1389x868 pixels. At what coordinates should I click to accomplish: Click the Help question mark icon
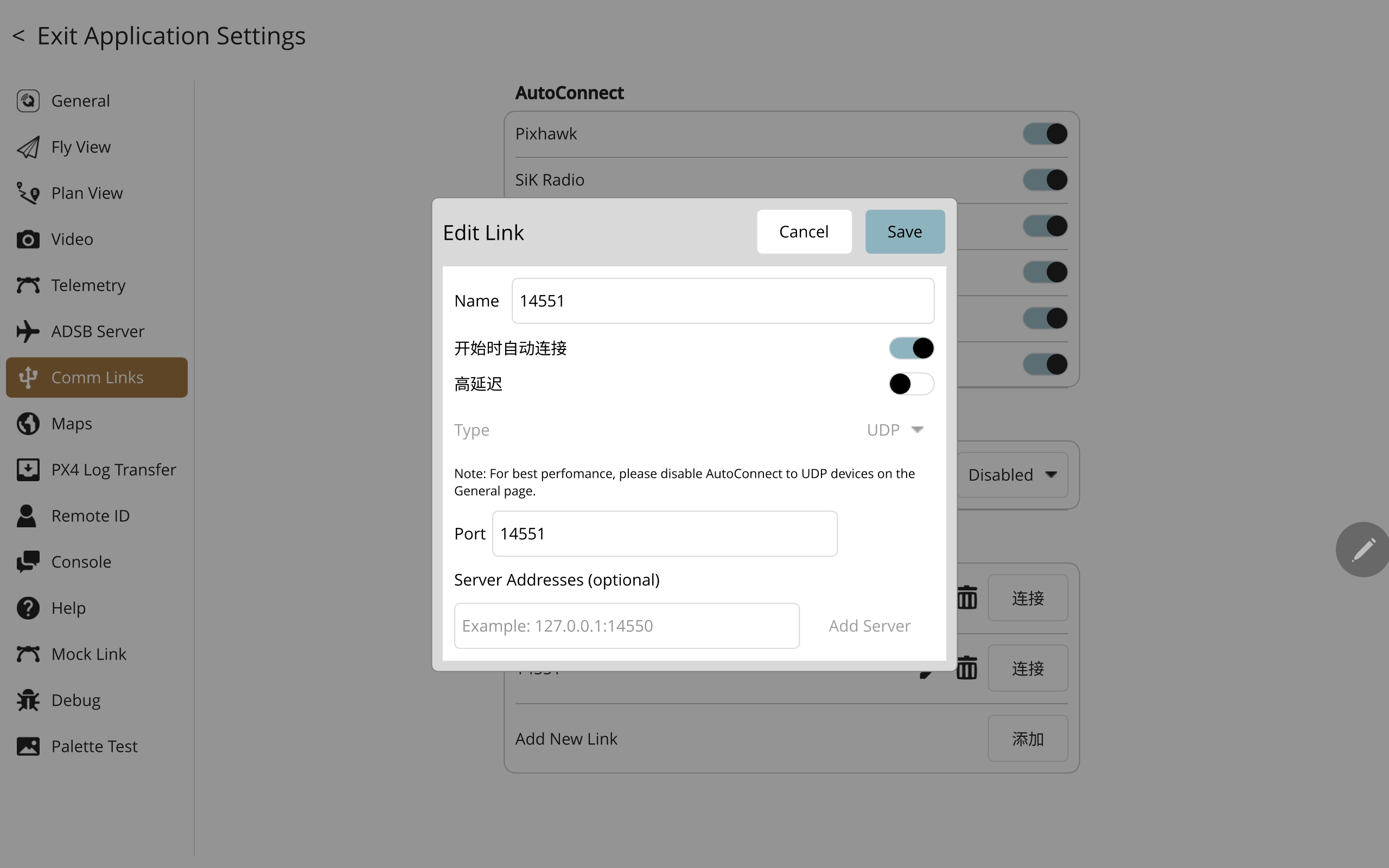[x=28, y=608]
